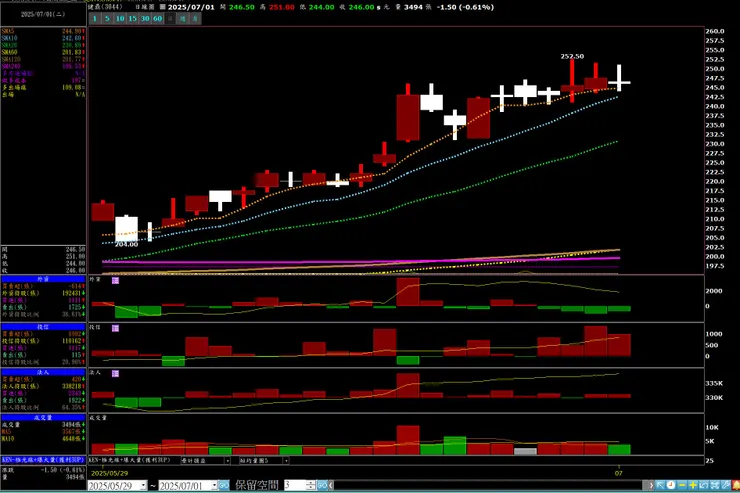Click GO button next to date range
740x493 pixels.
pyautogui.click(x=224, y=485)
